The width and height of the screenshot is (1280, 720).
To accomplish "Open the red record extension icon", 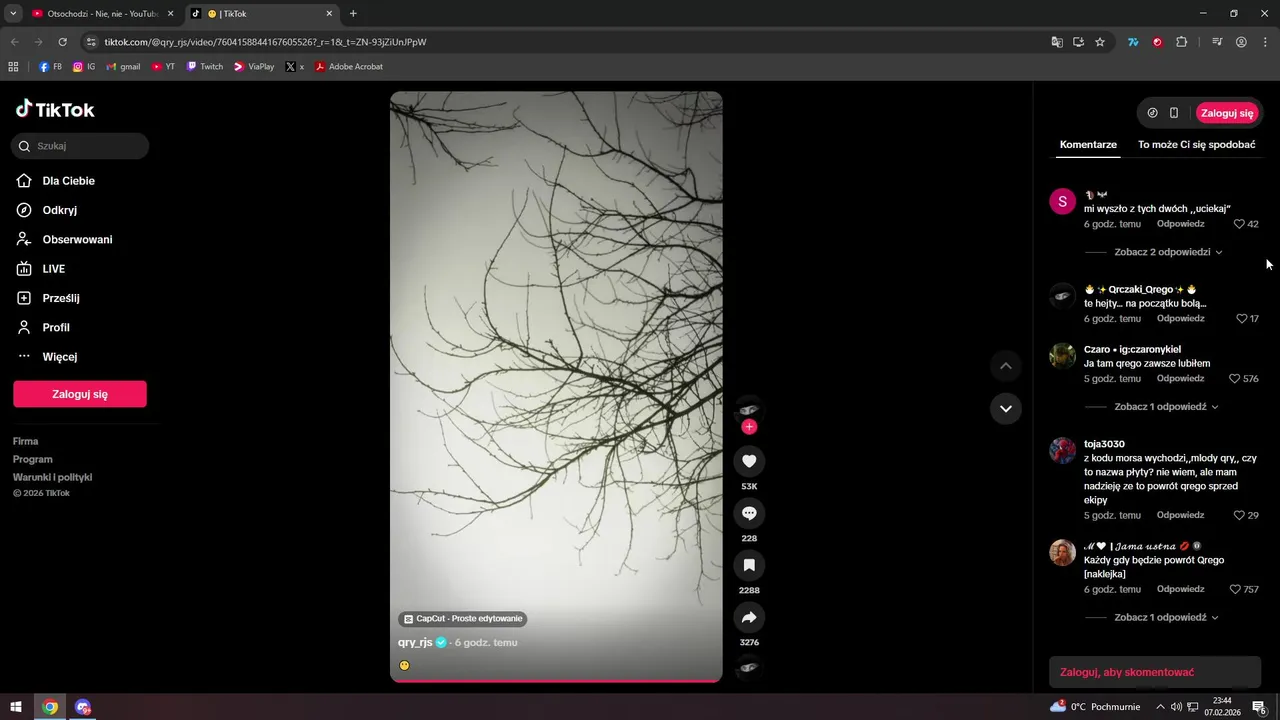I will (1157, 42).
